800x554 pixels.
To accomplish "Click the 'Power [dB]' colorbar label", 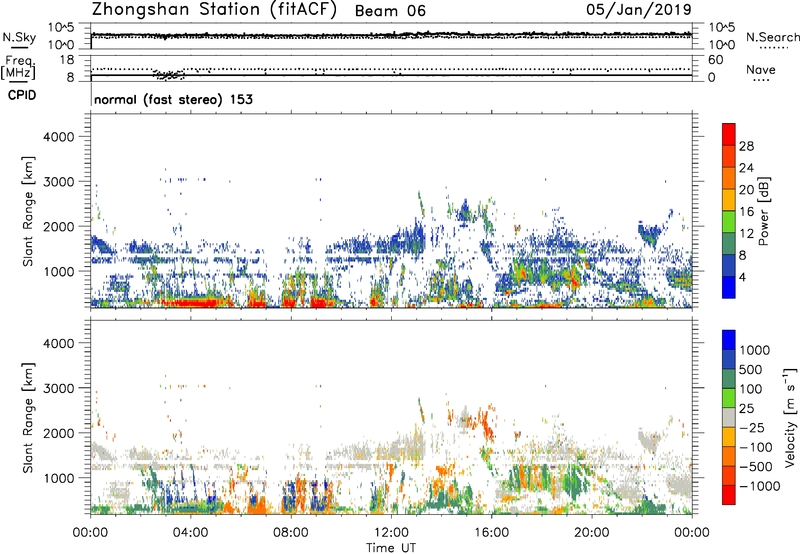I will [763, 211].
